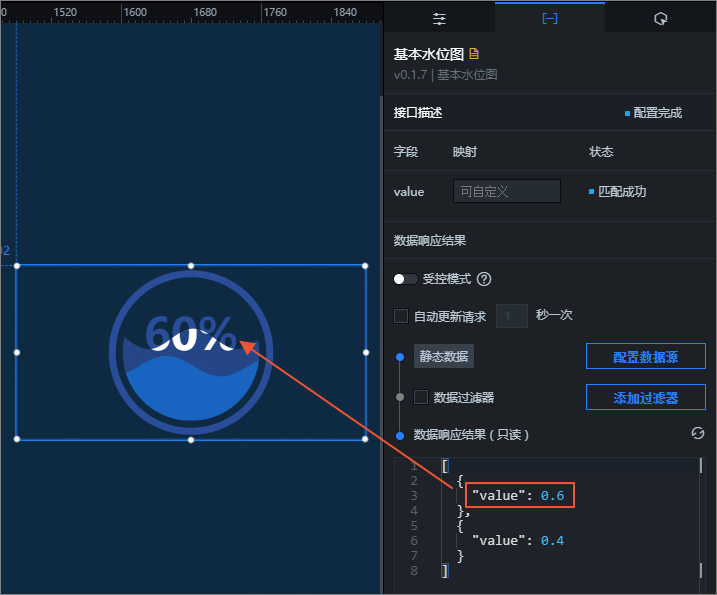
Task: Click the 匹配成功 status text
Action: [622, 191]
